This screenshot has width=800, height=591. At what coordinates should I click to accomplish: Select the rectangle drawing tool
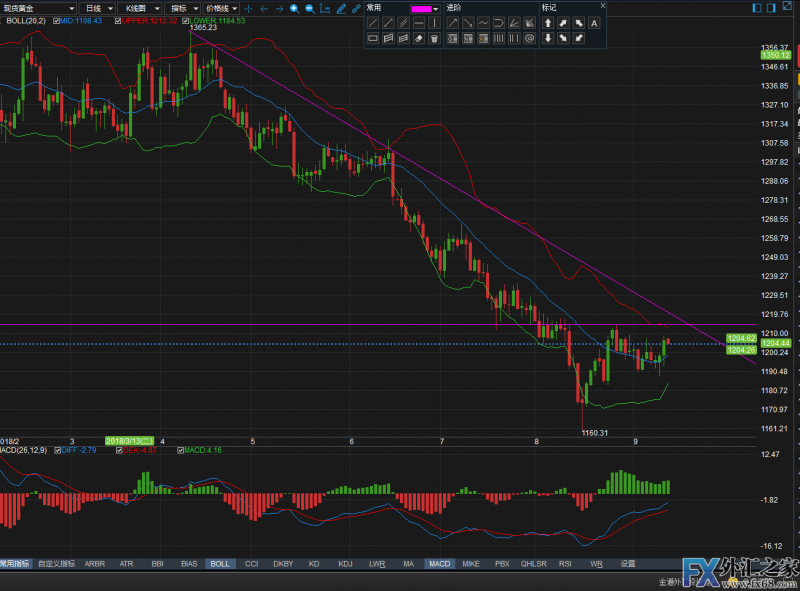tap(373, 39)
